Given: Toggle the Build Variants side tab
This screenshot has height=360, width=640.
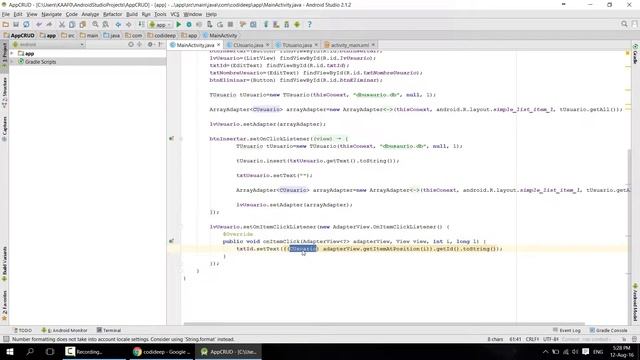Looking at the screenshot, I should [x=4, y=264].
